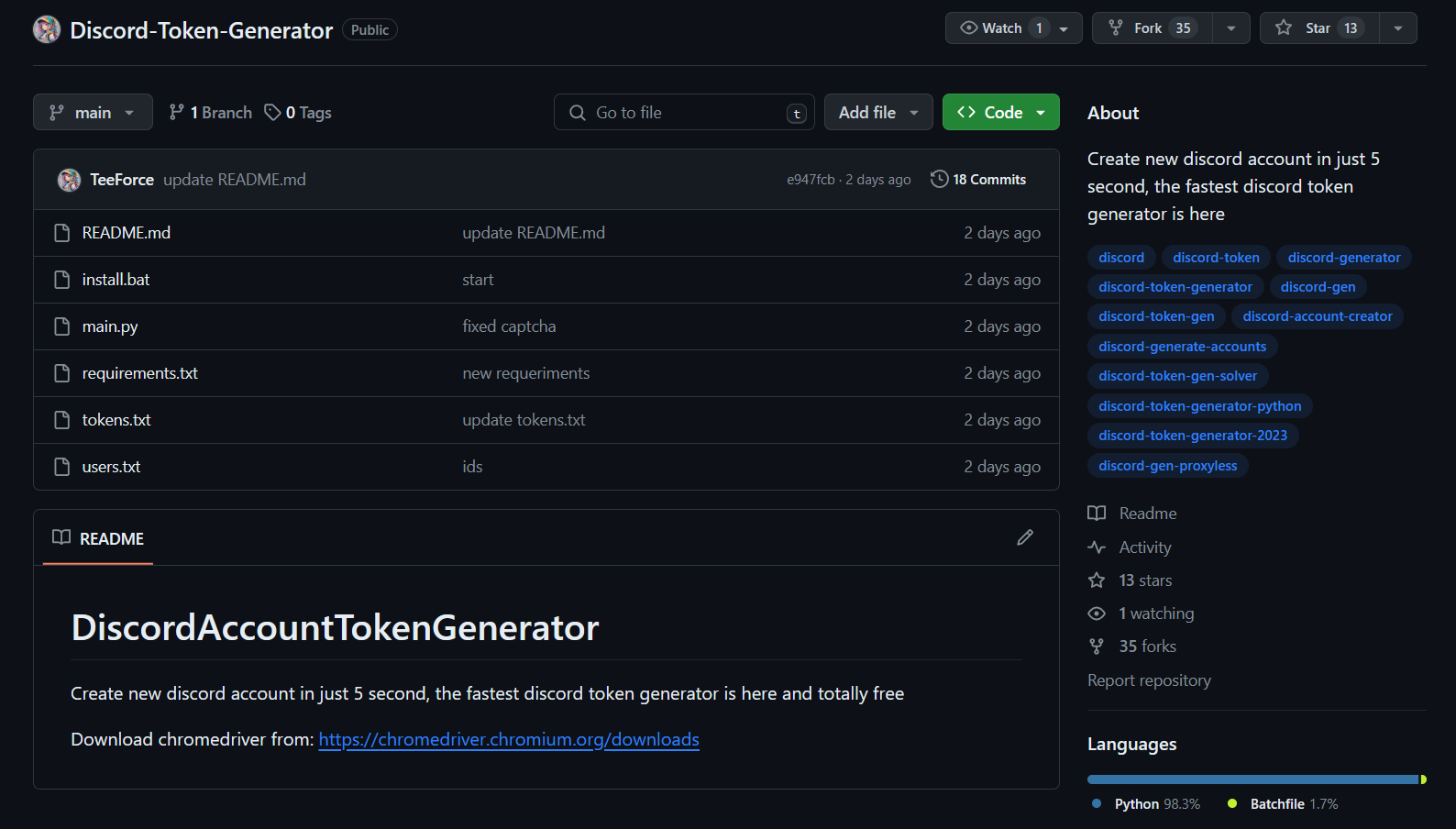Click the discord-token-generator-python topic tag
The width and height of the screenshot is (1456, 829).
[x=1200, y=406]
